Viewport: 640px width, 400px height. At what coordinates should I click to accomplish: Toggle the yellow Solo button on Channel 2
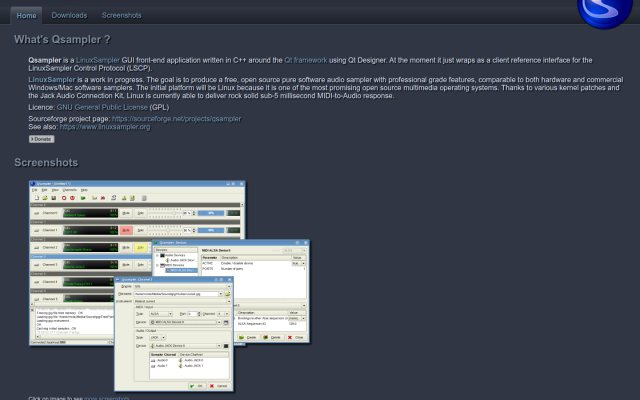pyautogui.click(x=140, y=247)
